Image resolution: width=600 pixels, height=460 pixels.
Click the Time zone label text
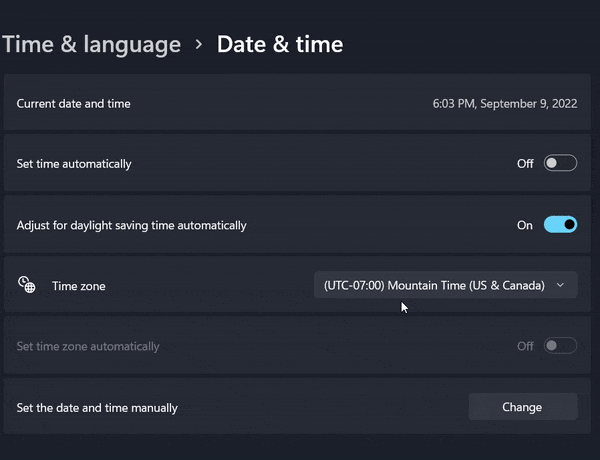[x=79, y=286]
